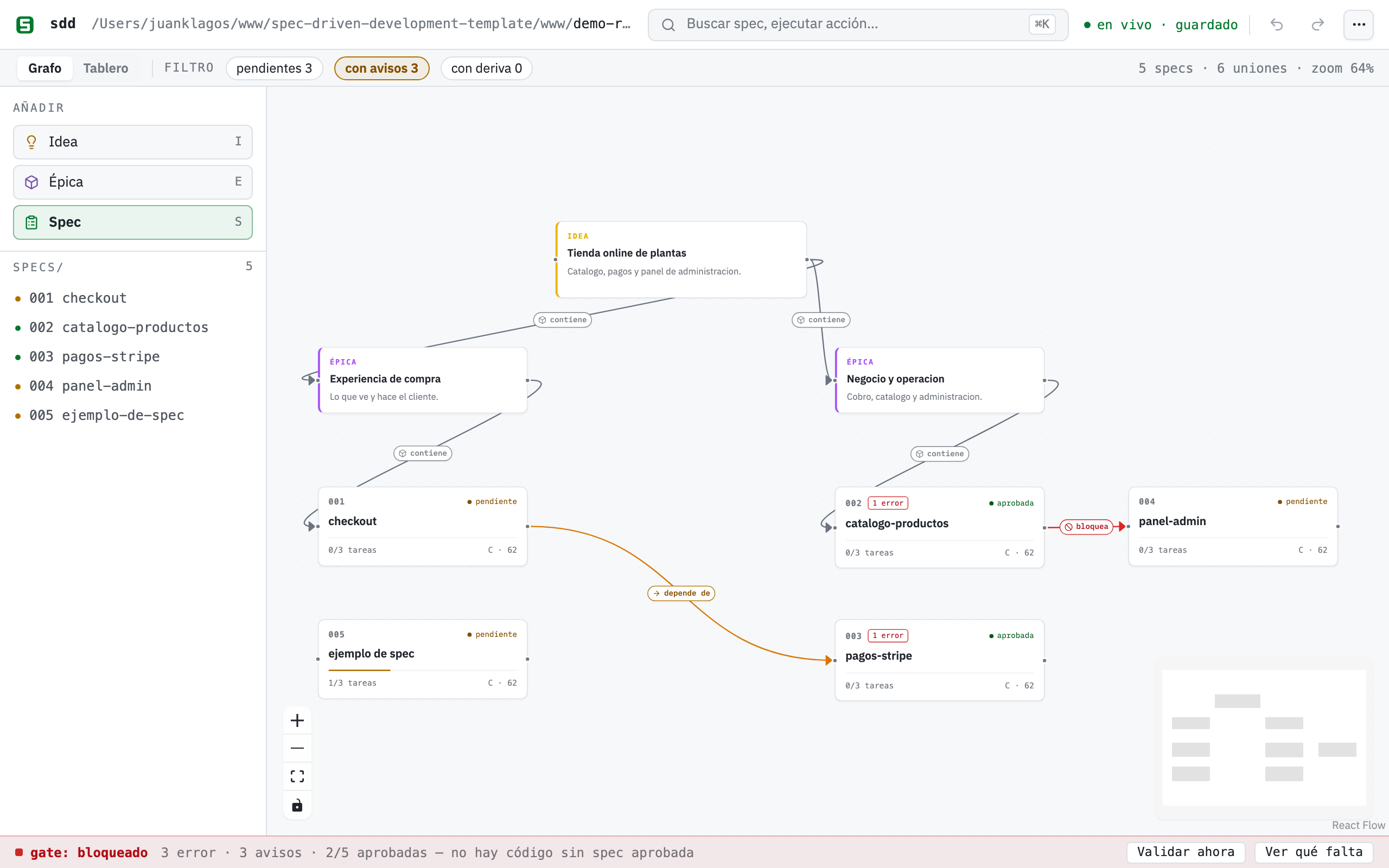The height and width of the screenshot is (868, 1389).
Task: Focus the Buscar spec search field
Action: point(858,25)
